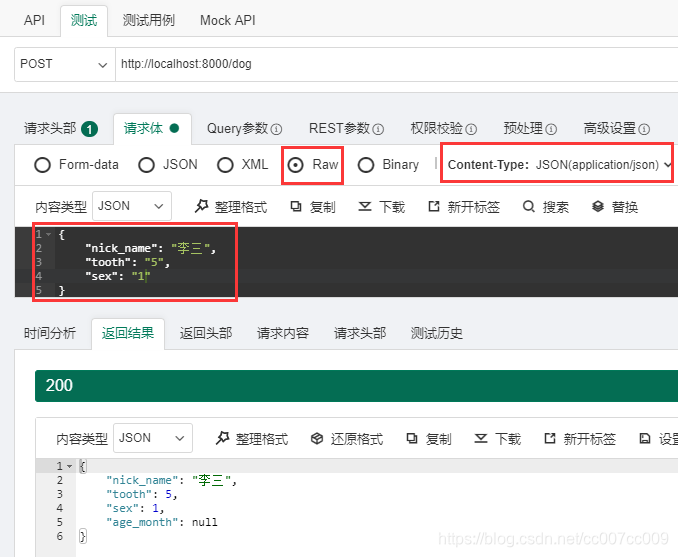Click the info icon beside 预处理
This screenshot has width=678, height=557.
551,129
